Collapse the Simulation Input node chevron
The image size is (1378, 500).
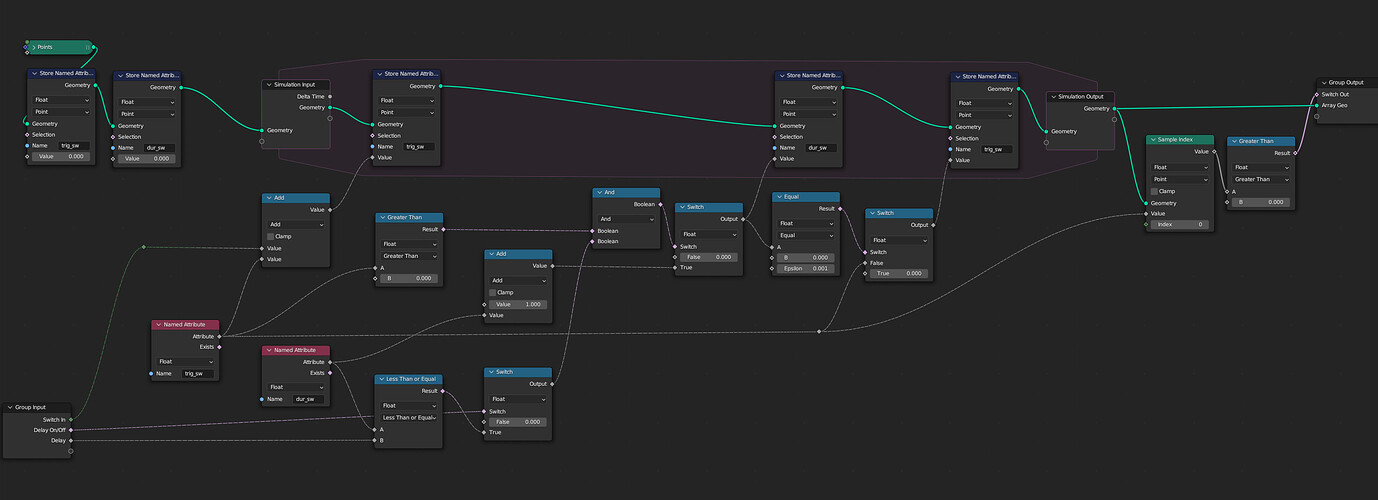coord(269,85)
